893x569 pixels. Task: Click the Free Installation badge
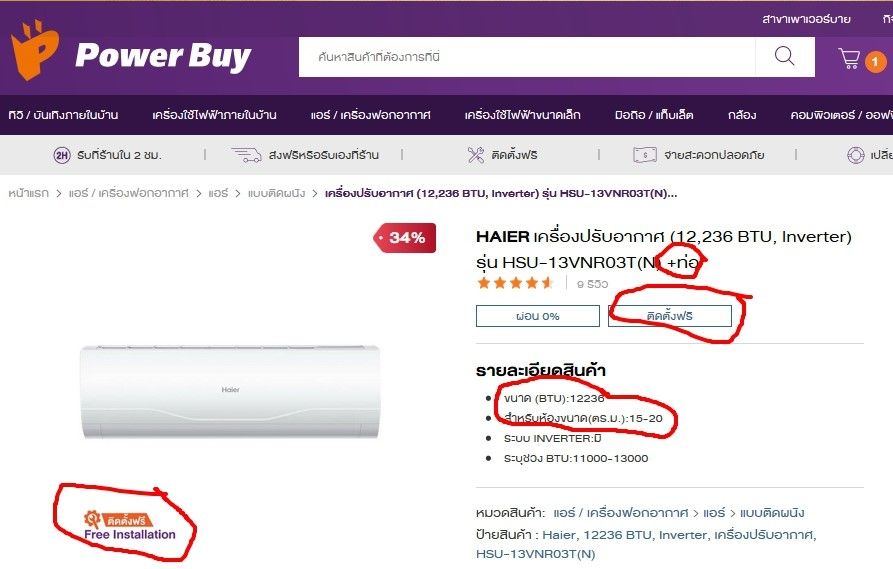click(x=130, y=526)
